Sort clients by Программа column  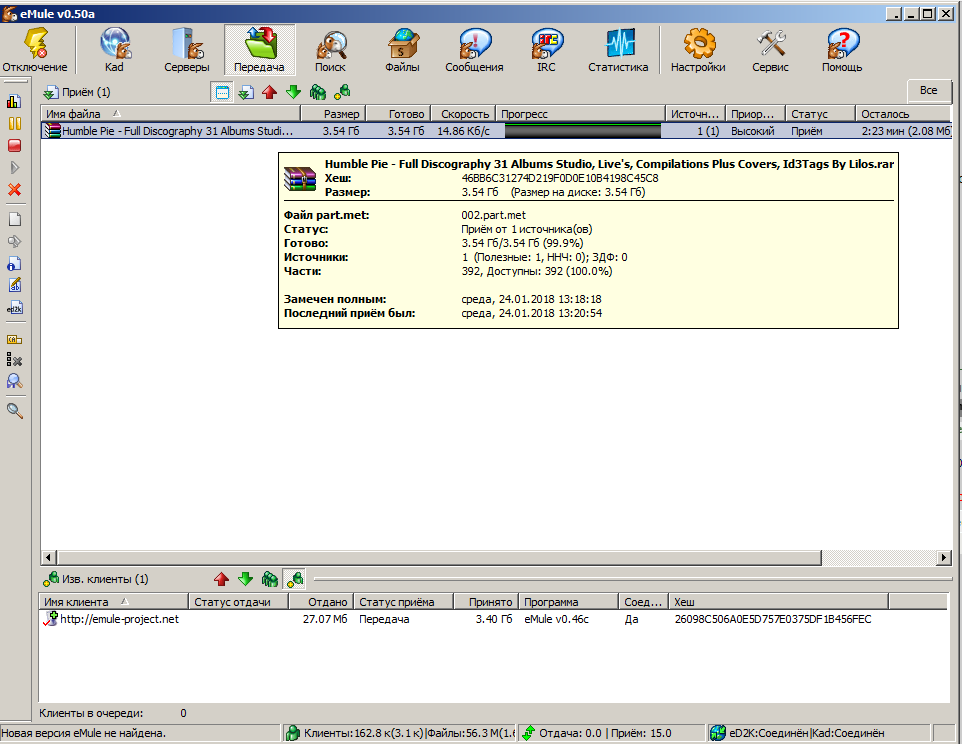(x=568, y=602)
